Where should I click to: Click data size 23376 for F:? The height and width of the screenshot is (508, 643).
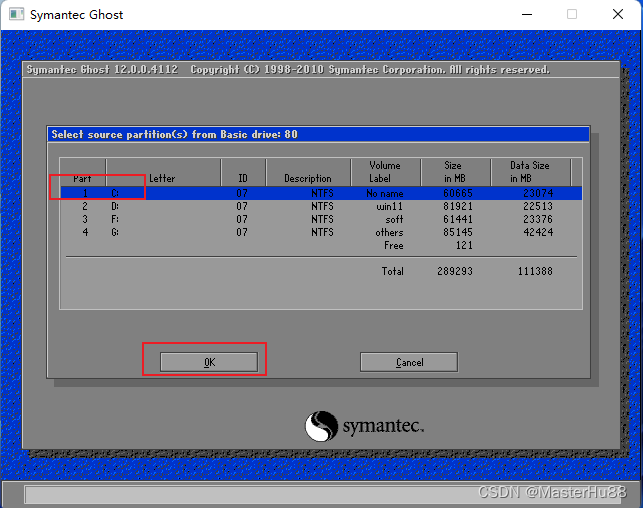[538, 219]
